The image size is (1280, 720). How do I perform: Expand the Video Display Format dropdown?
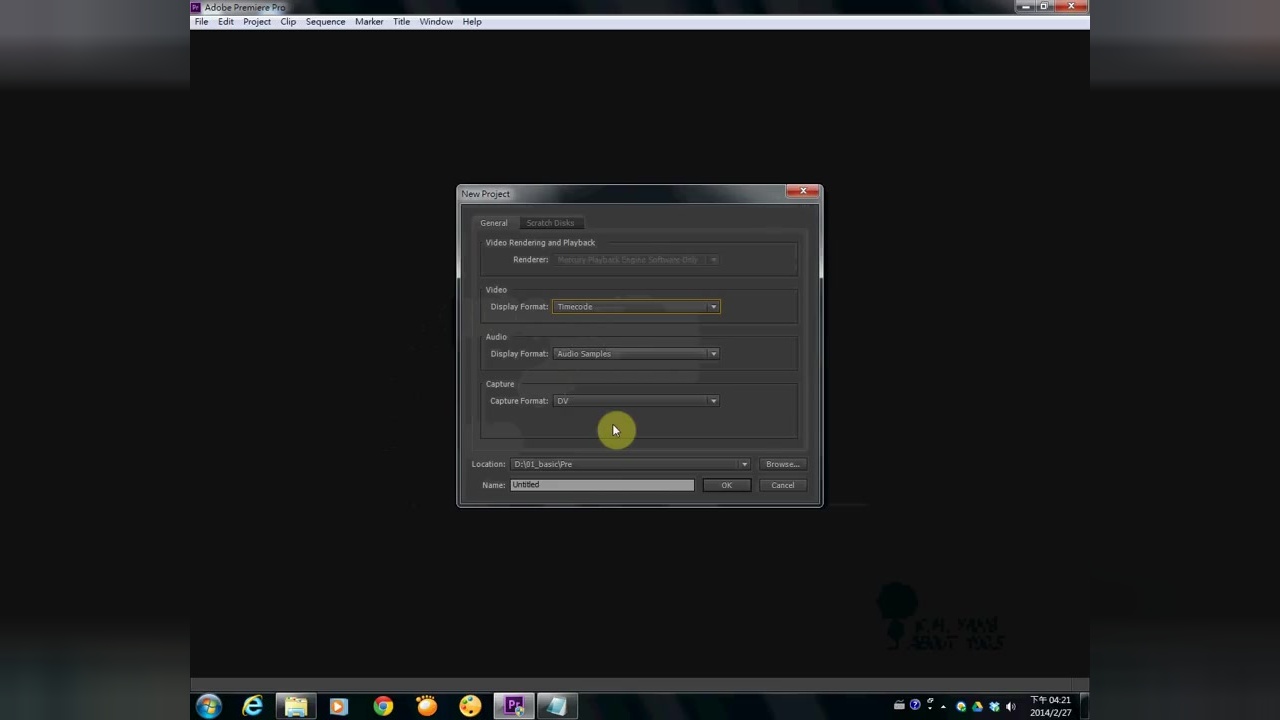[x=713, y=307]
